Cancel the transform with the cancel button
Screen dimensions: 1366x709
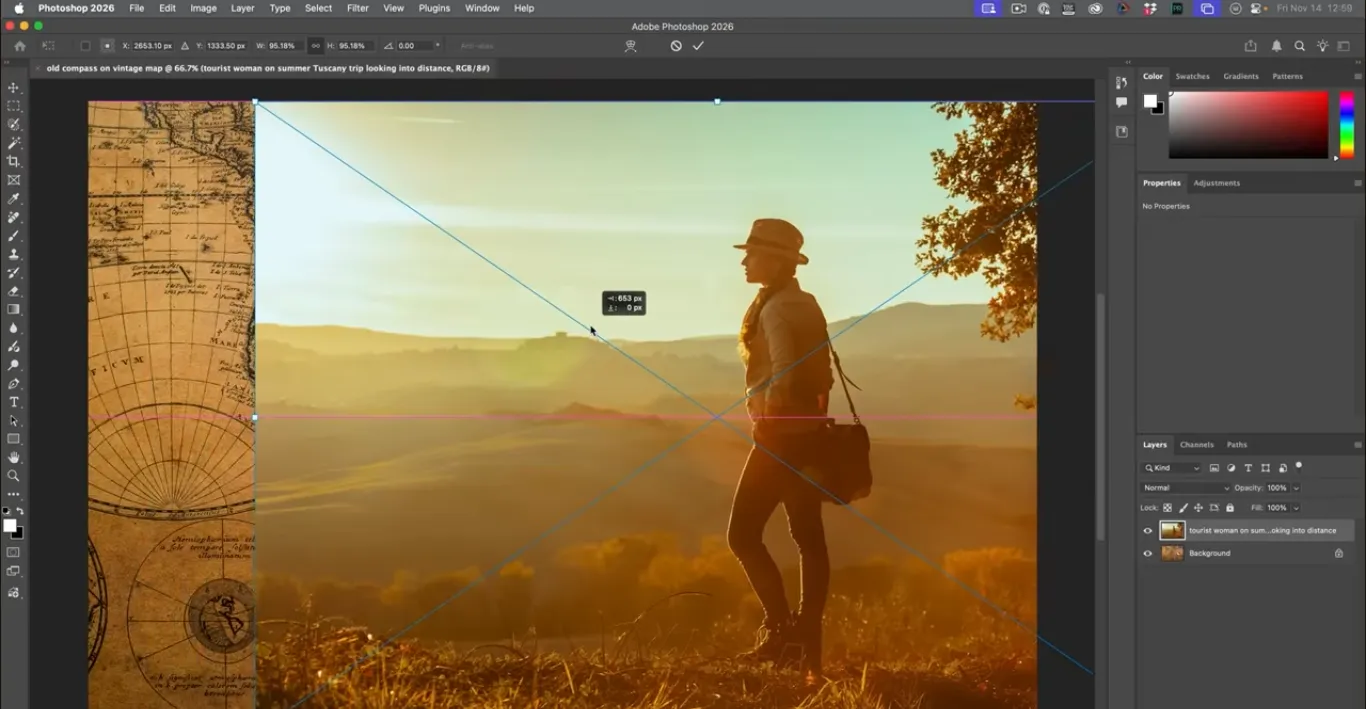tap(676, 45)
